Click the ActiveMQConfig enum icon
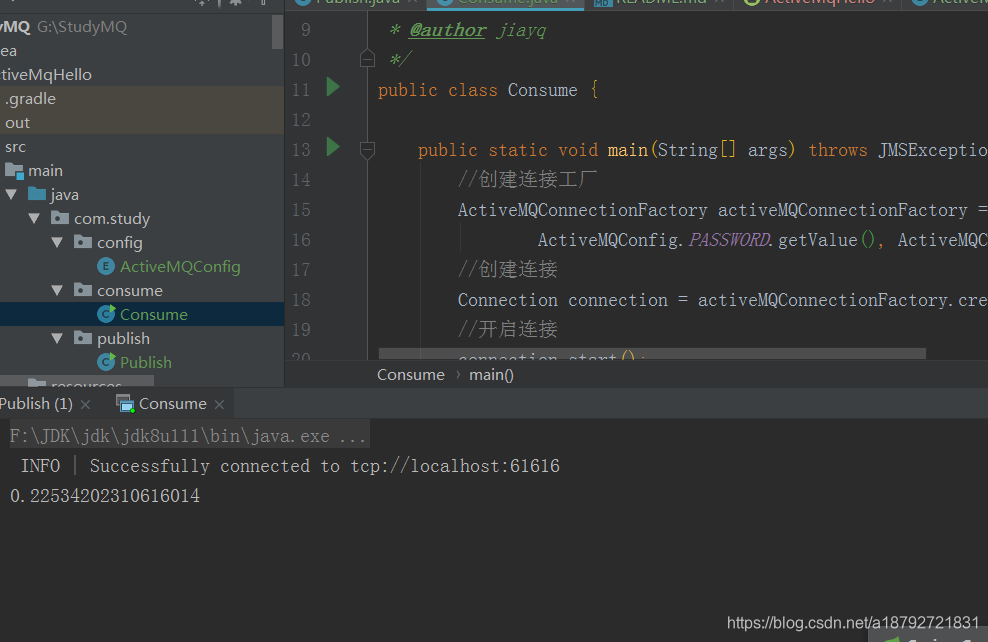The image size is (988, 642). [106, 267]
